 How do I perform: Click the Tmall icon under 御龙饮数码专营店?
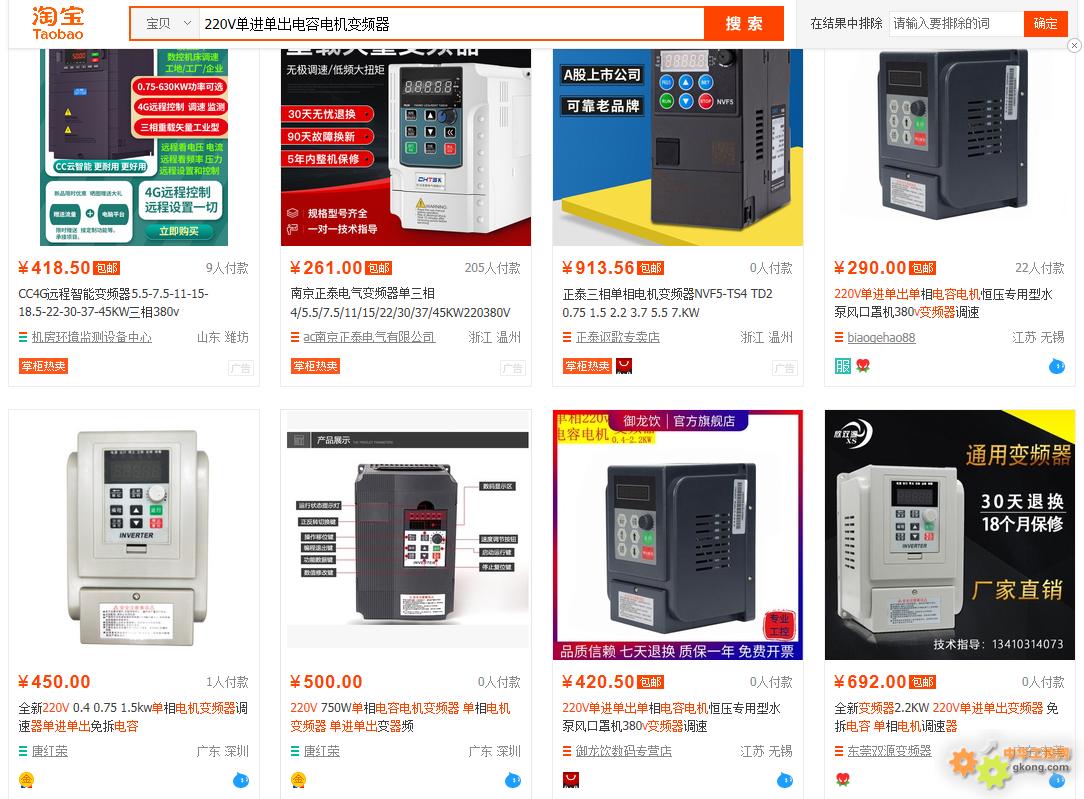click(x=571, y=780)
